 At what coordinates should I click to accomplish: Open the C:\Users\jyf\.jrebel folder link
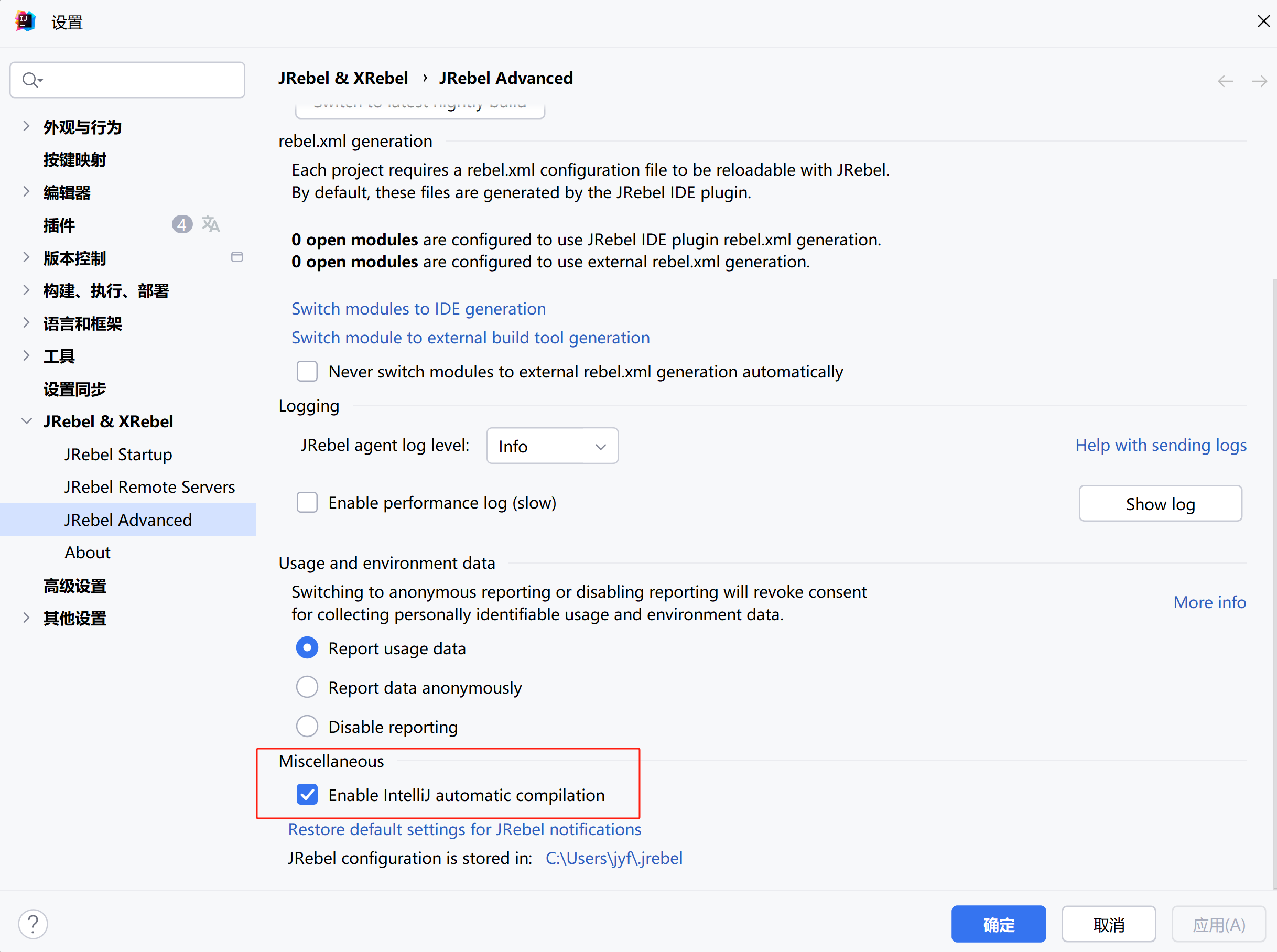[614, 858]
